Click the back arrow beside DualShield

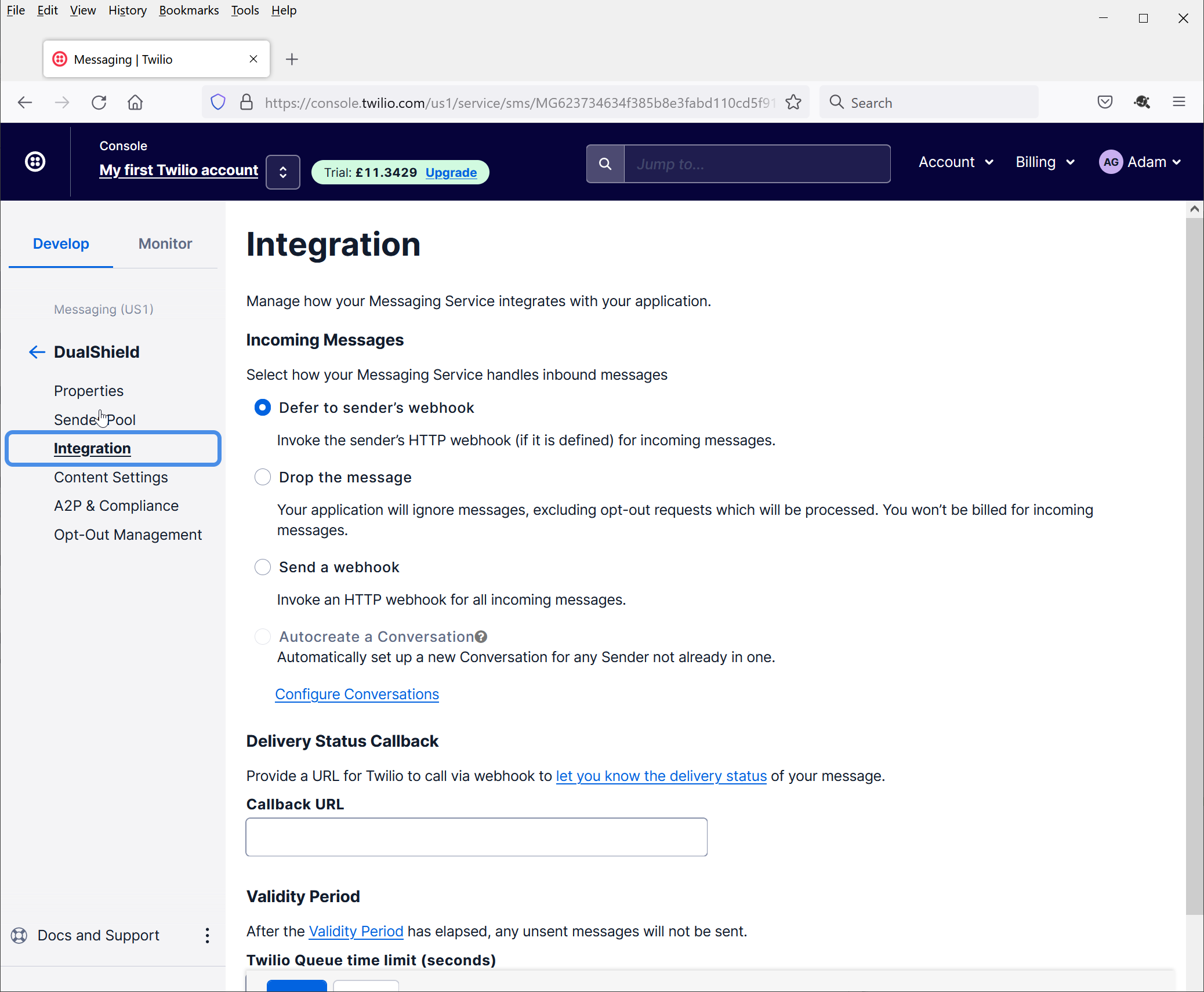37,352
